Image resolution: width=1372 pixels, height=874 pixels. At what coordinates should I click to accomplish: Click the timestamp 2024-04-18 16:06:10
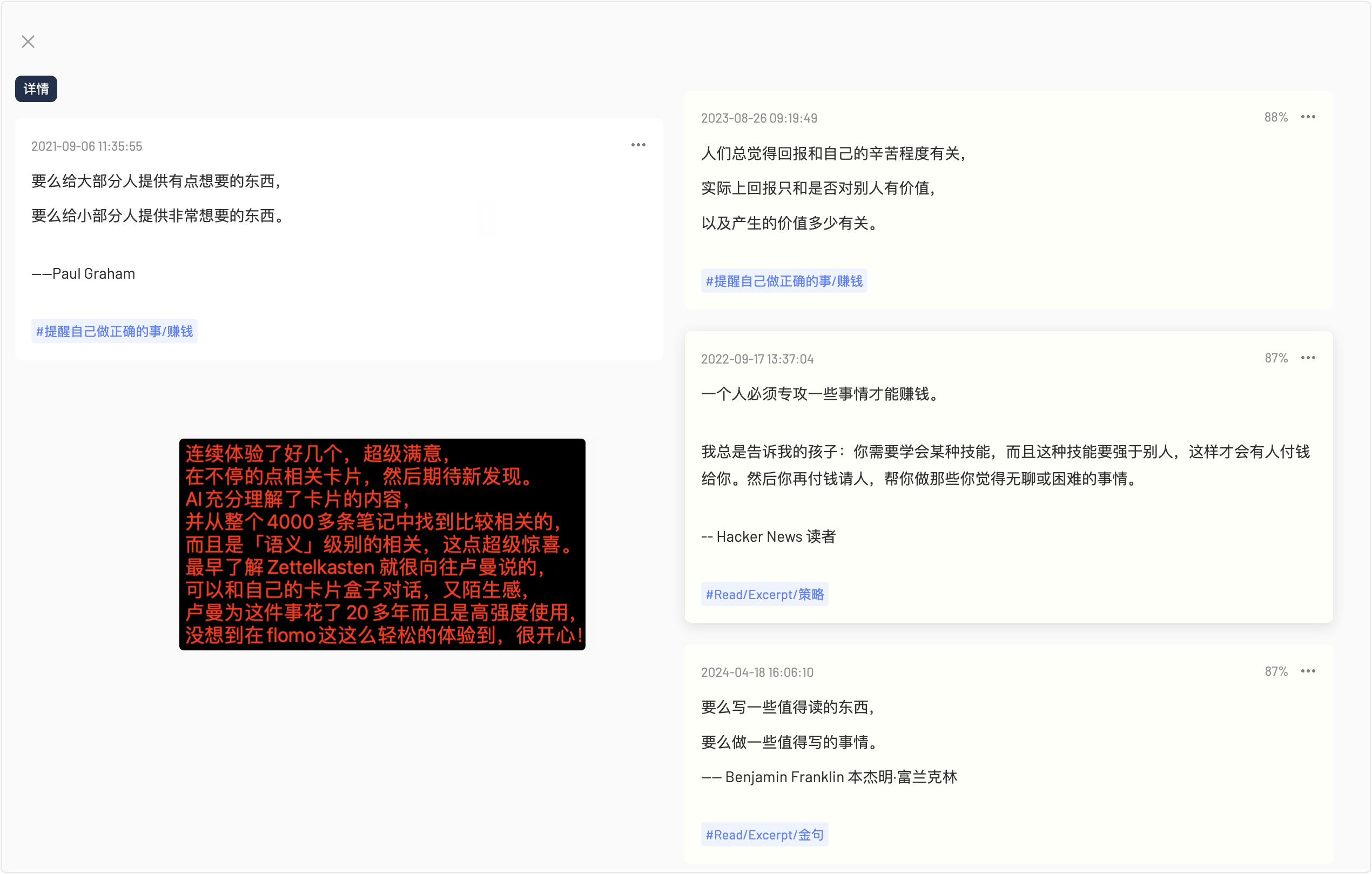[x=757, y=673]
